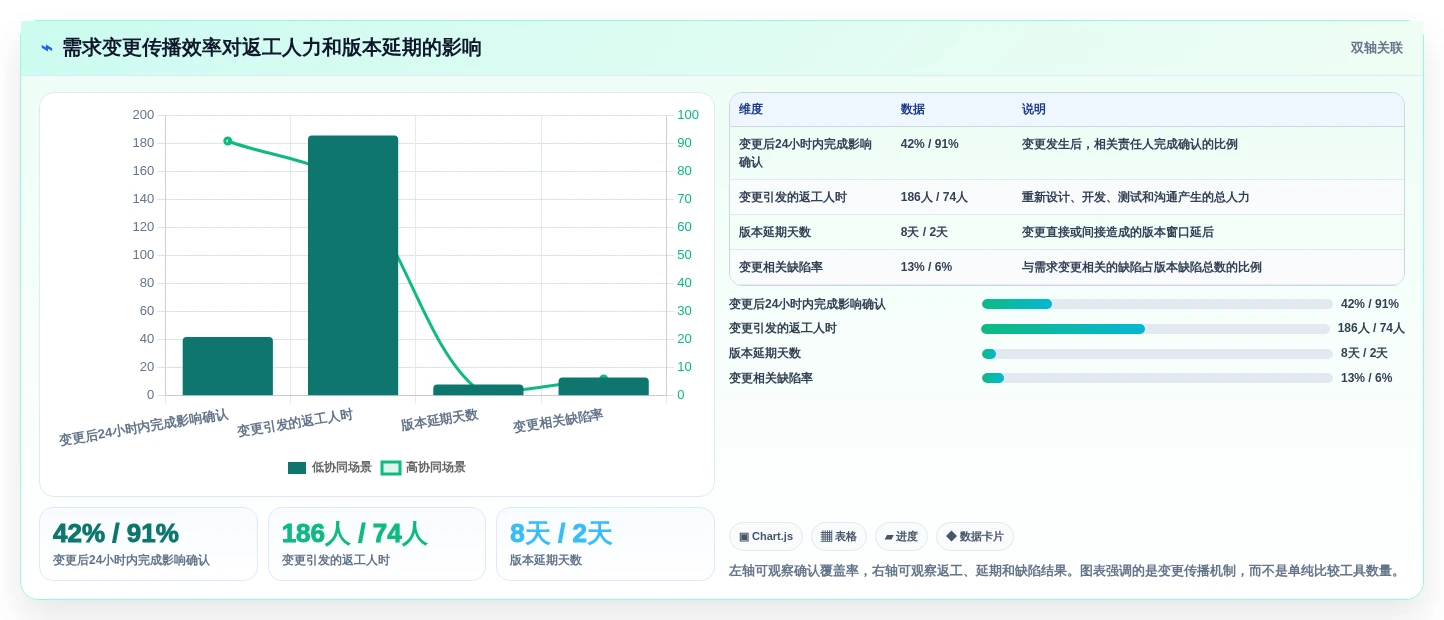
Task: Click the 双轴关联 badge in header
Action: point(1376,48)
